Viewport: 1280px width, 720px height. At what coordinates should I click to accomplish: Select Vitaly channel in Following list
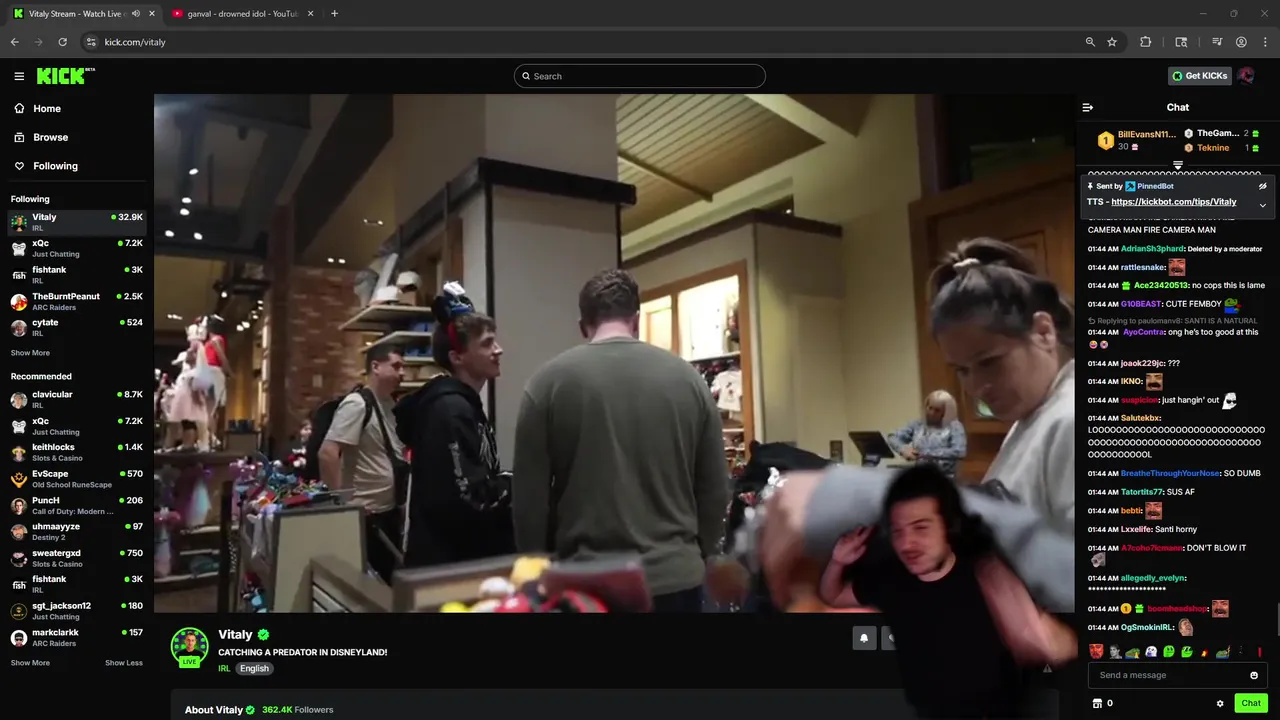coord(77,222)
